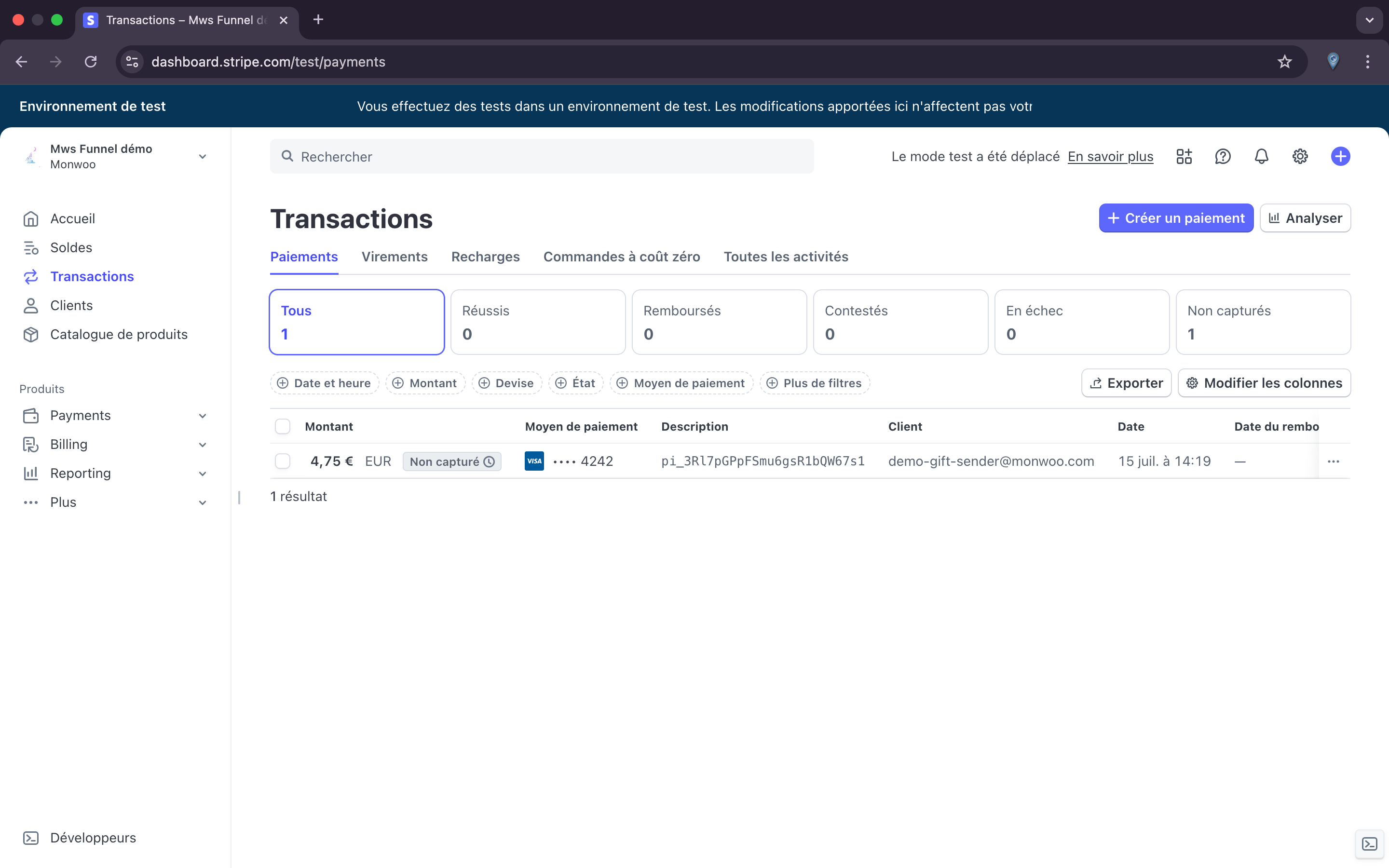This screenshot has height=868, width=1389.
Task: Open the notifications bell icon
Action: click(1261, 156)
